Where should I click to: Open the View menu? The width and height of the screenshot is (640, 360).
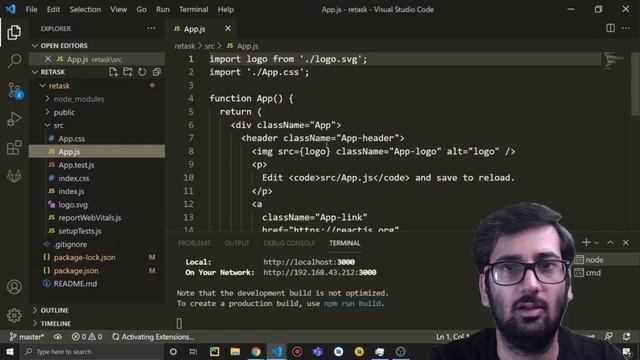(x=118, y=9)
